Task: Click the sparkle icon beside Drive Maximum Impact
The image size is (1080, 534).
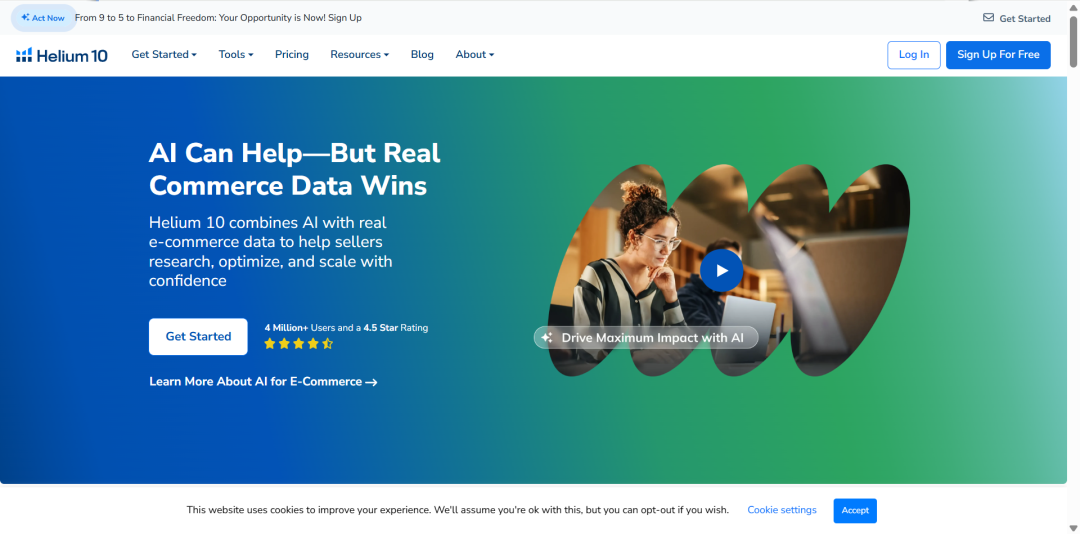Action: (x=547, y=338)
